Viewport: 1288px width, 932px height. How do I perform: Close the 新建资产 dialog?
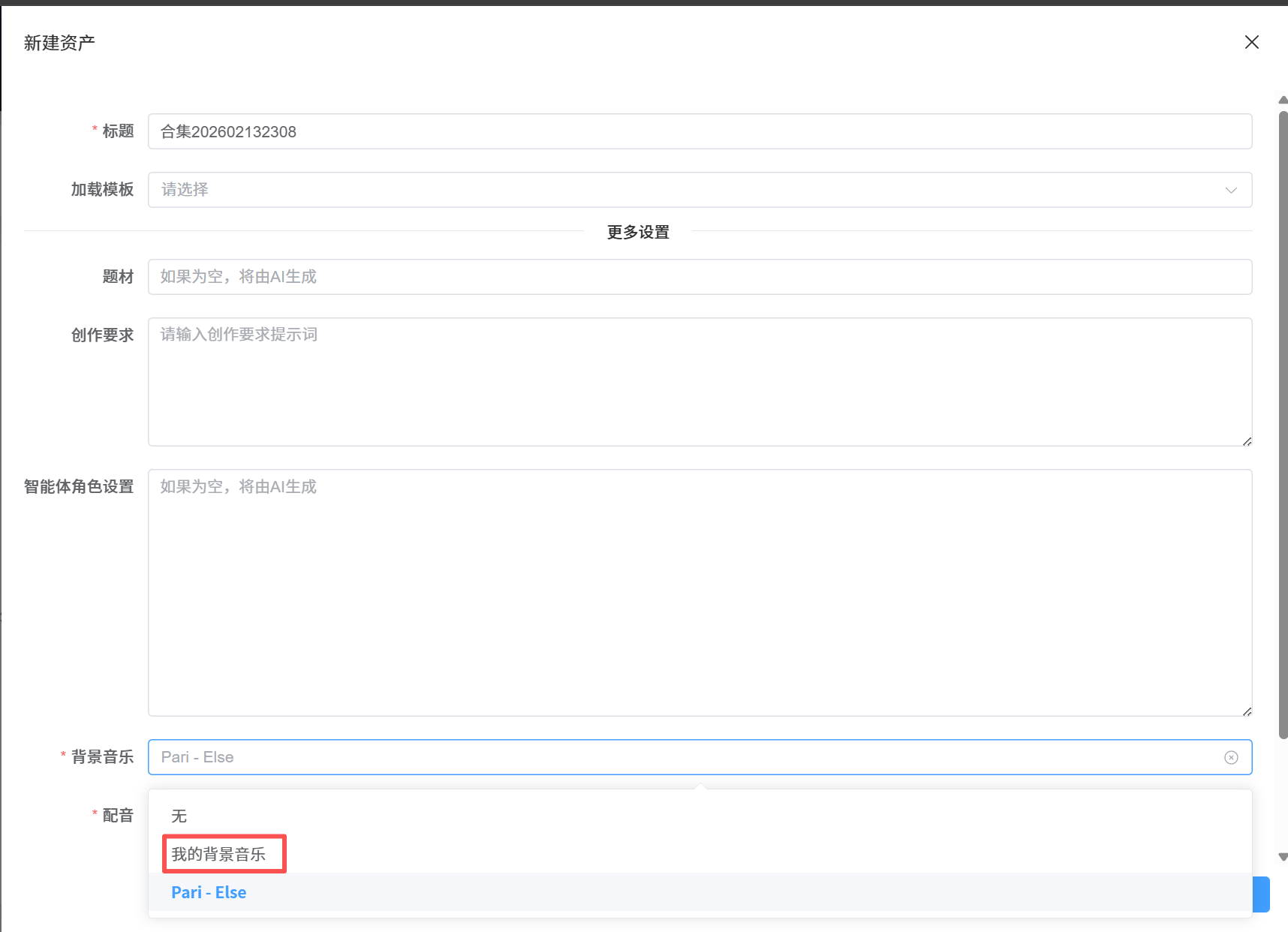[1251, 42]
